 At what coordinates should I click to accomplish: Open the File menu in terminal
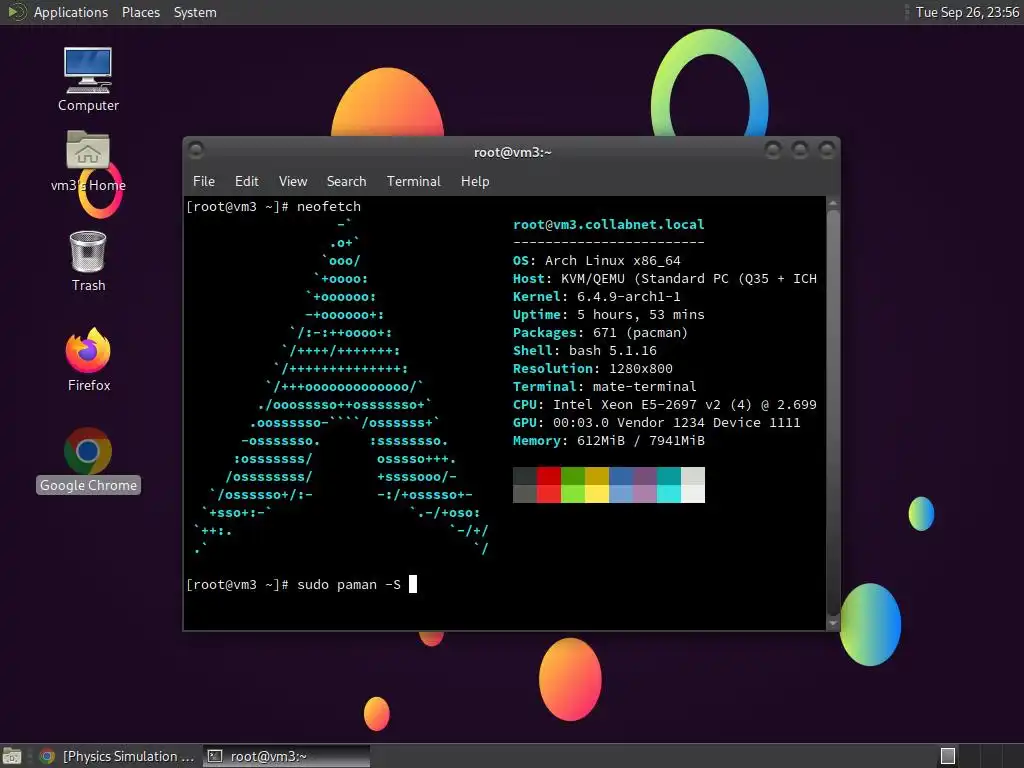[204, 181]
